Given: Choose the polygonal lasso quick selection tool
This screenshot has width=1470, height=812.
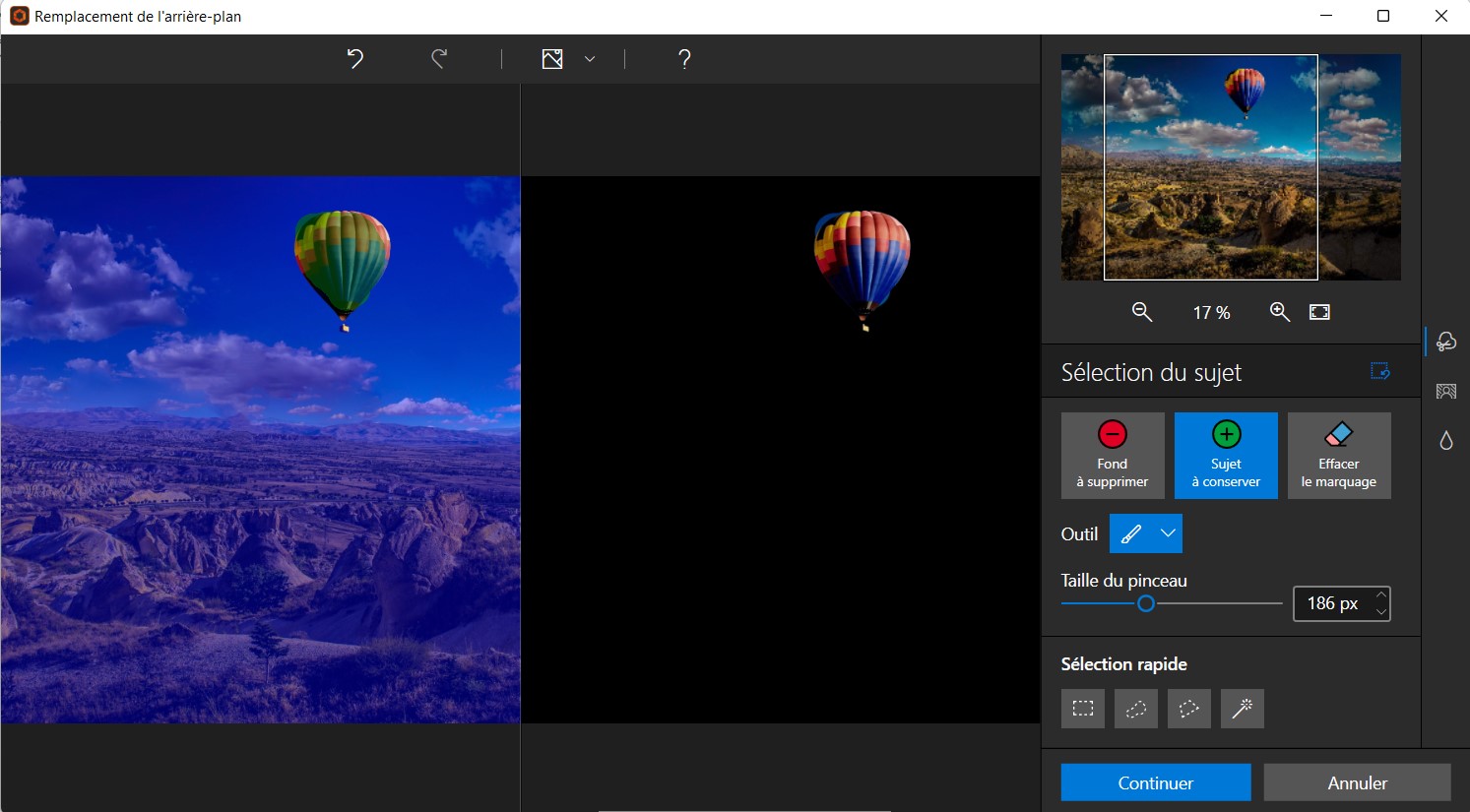Looking at the screenshot, I should pyautogui.click(x=1189, y=709).
